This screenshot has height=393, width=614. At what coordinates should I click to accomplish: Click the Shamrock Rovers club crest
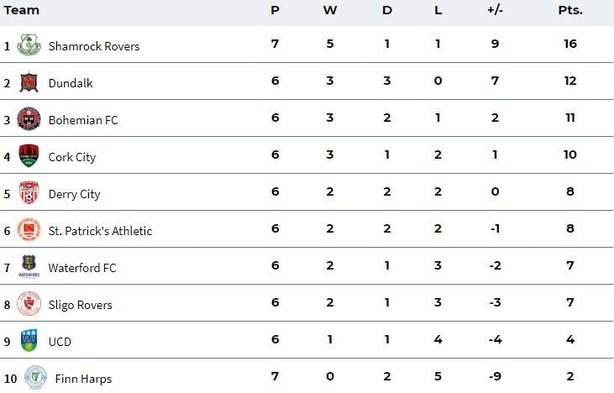(29, 45)
